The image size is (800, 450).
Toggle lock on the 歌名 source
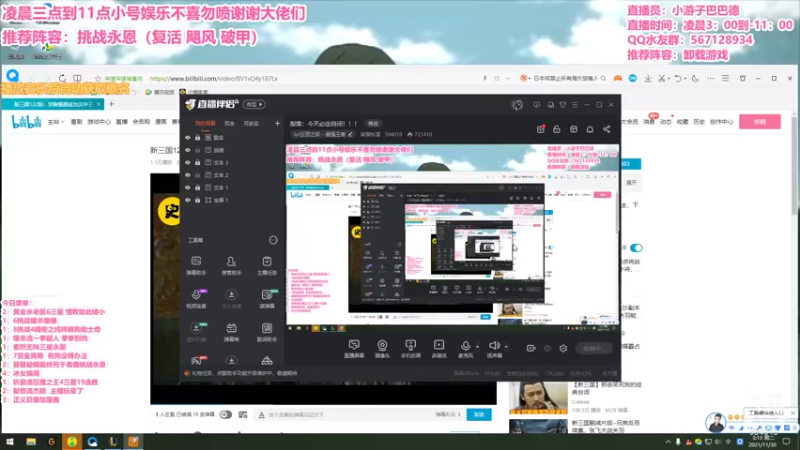pos(197,138)
